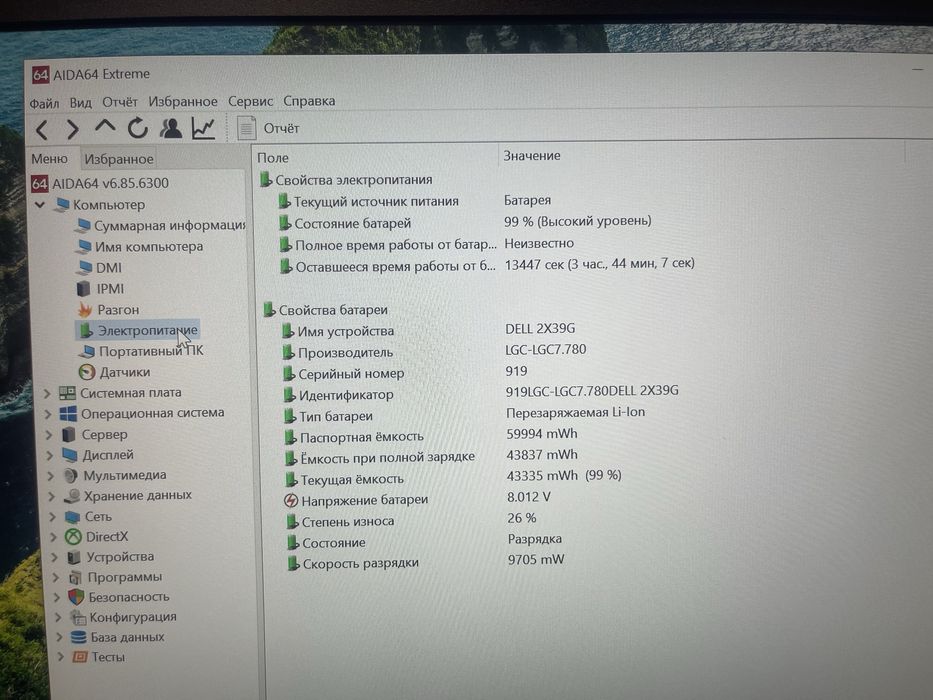Select the Разгон flame icon item

108,310
